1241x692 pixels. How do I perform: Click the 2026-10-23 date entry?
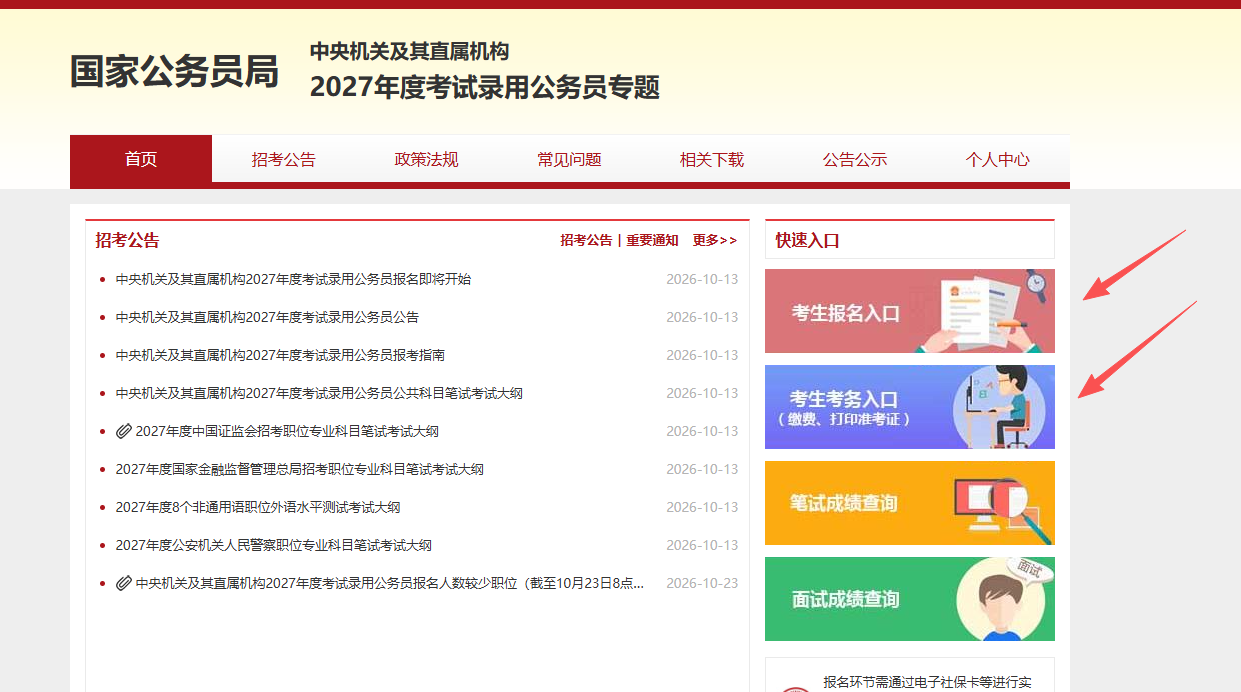pos(702,583)
